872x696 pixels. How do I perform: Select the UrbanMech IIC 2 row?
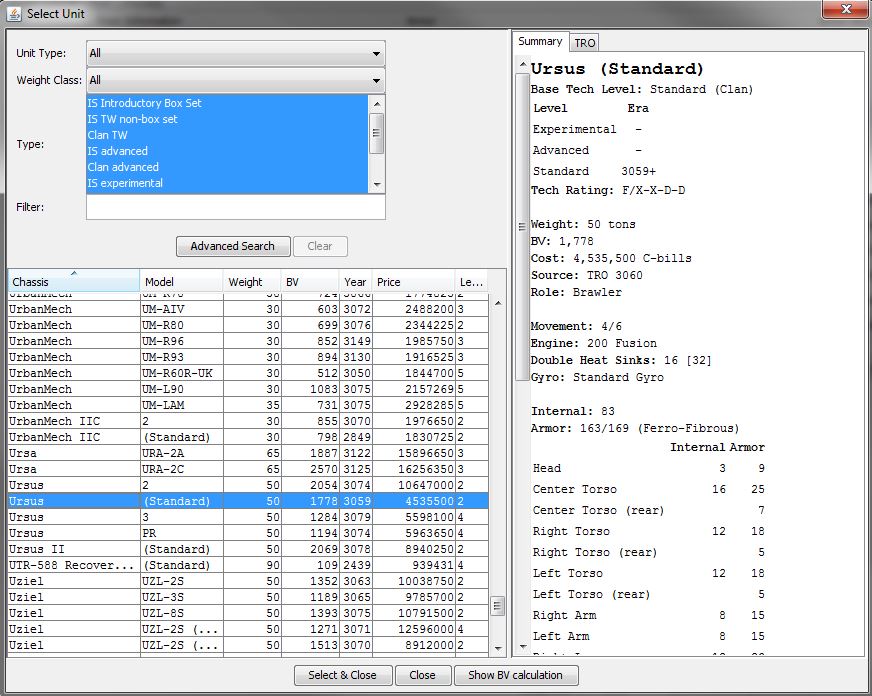point(248,421)
